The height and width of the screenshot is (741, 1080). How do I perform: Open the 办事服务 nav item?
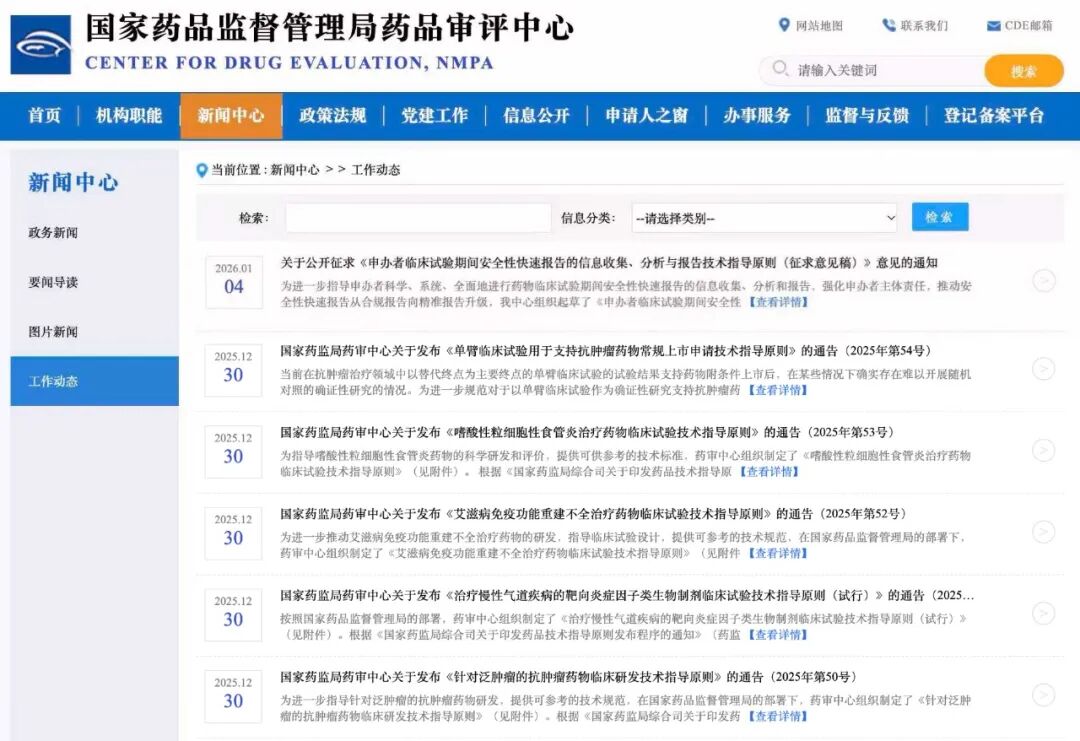pyautogui.click(x=757, y=116)
